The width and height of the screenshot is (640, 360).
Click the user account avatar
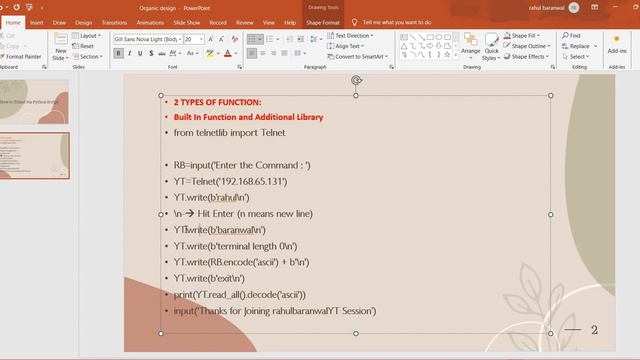click(574, 8)
